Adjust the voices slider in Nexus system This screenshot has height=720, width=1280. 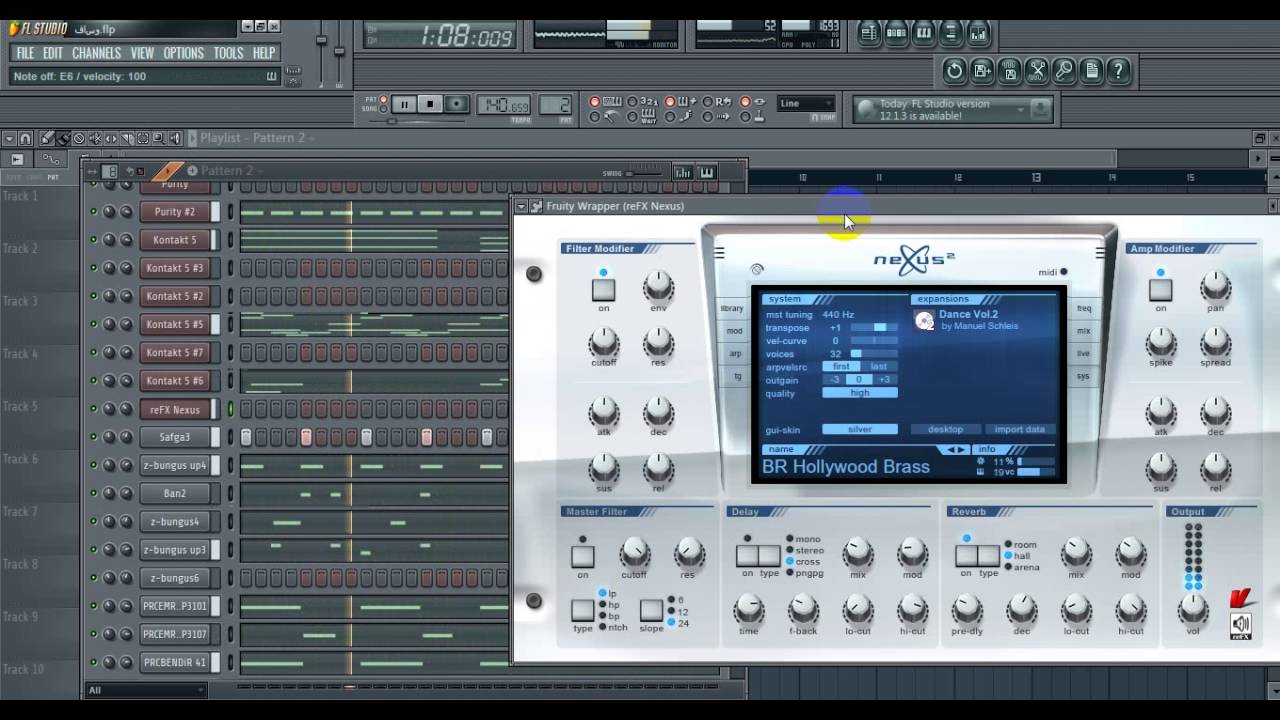point(874,354)
